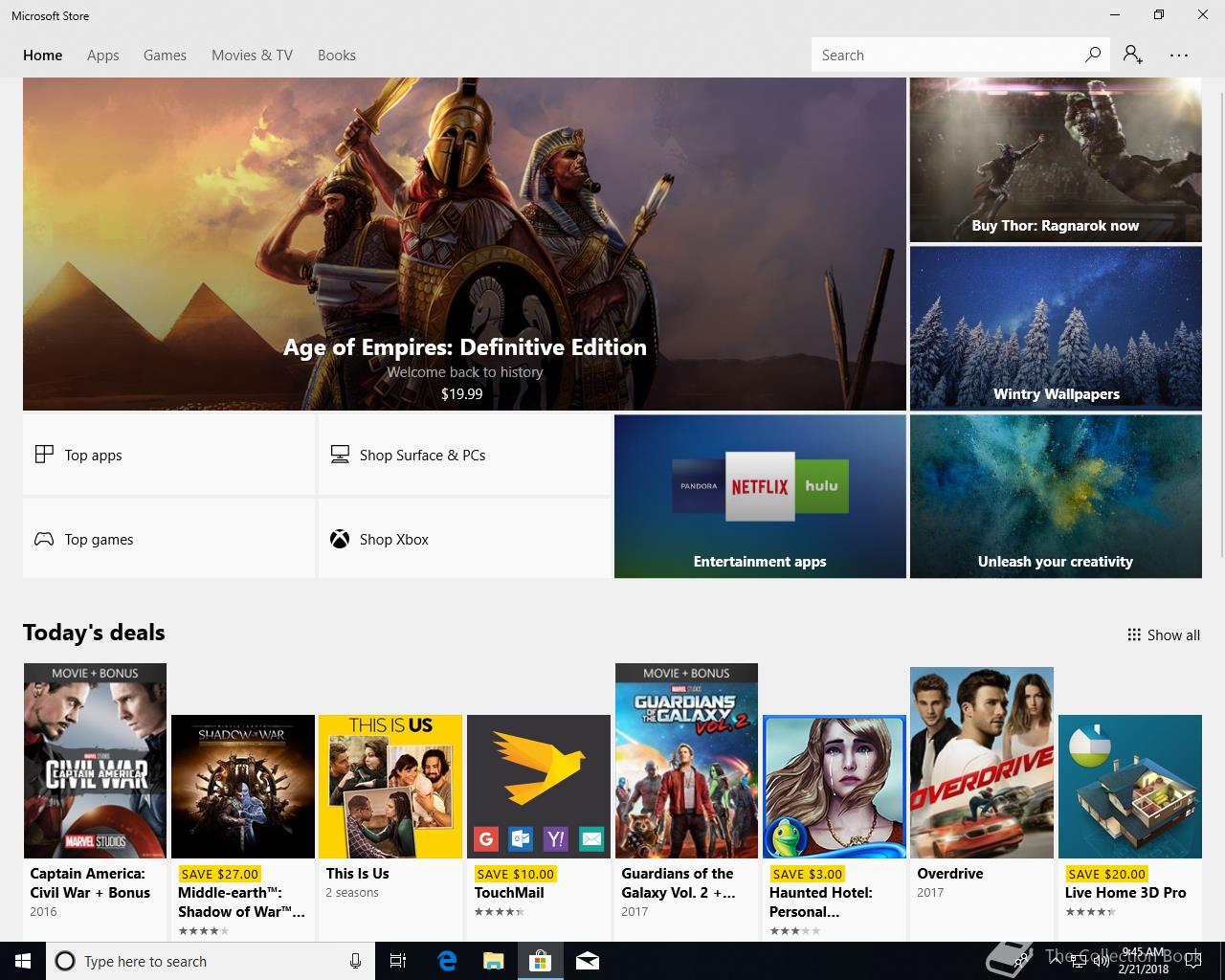
Task: Open File Explorer from taskbar
Action: coord(493,961)
